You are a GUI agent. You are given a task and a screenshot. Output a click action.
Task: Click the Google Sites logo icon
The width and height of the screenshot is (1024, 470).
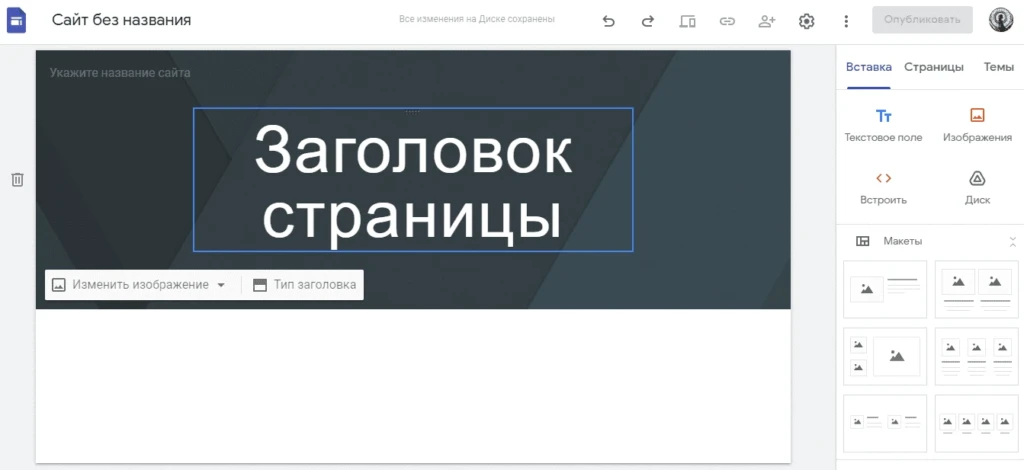pyautogui.click(x=16, y=20)
